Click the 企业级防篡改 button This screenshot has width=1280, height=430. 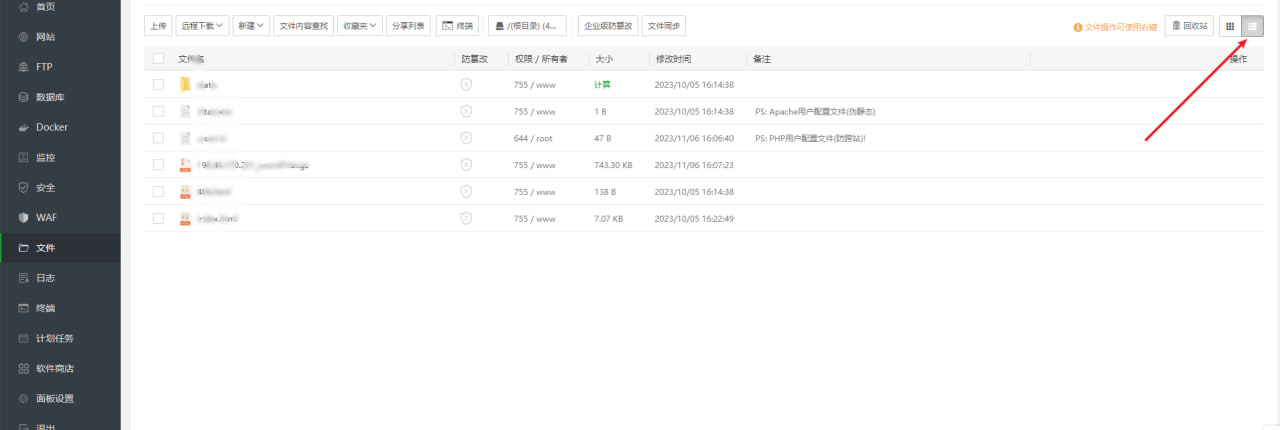tap(608, 26)
